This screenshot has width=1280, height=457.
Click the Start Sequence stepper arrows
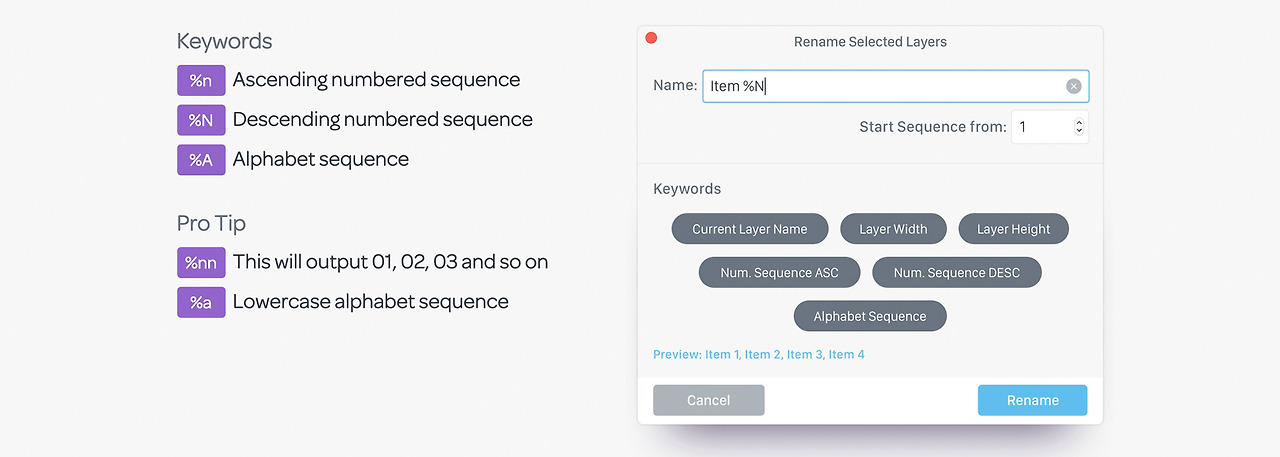pos(1078,127)
